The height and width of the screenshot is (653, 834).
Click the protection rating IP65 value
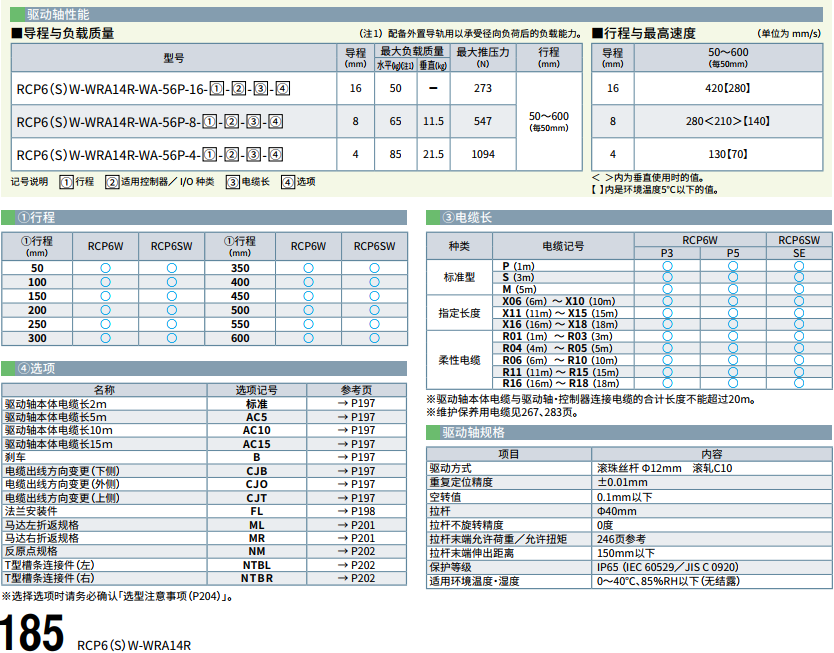tap(668, 567)
